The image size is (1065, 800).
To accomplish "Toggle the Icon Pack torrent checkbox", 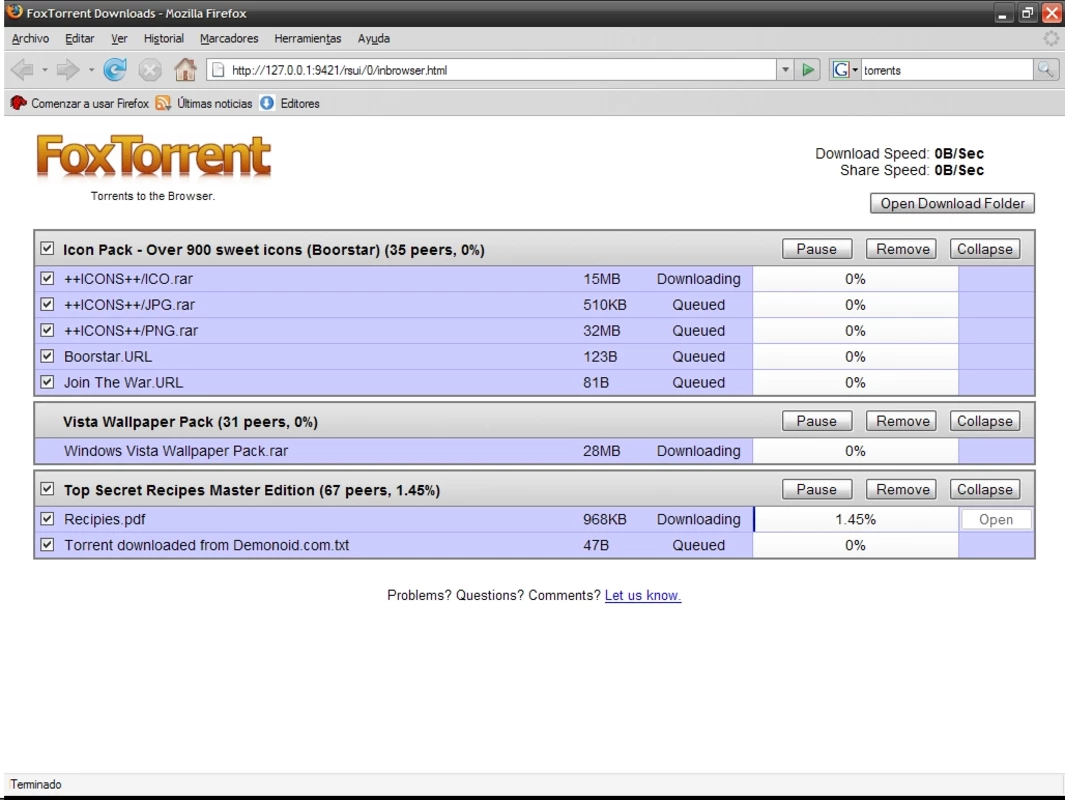I will coord(47,249).
